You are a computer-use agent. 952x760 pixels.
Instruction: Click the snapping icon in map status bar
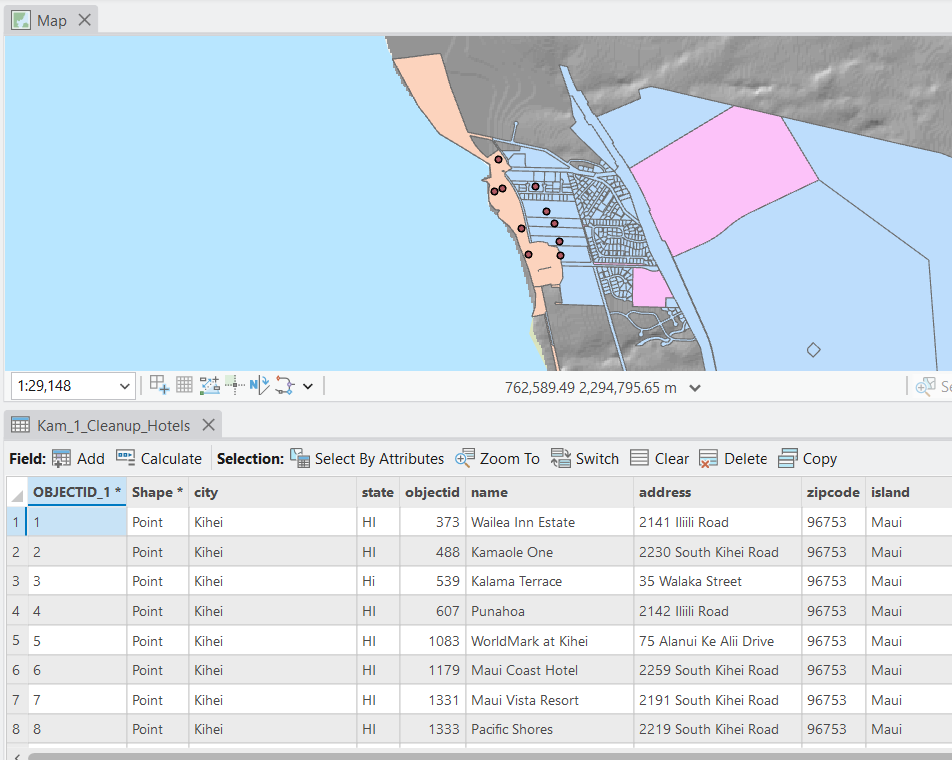(x=159, y=384)
